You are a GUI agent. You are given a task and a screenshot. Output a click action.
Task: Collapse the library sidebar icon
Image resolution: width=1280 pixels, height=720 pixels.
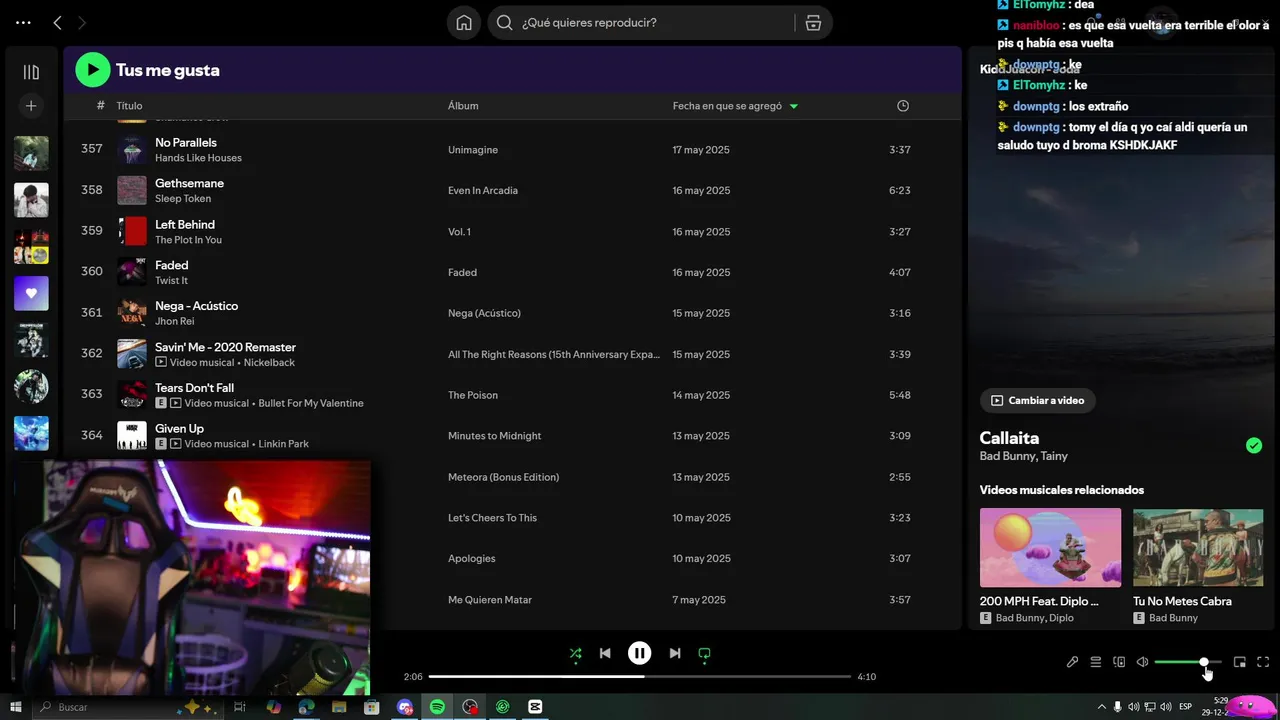[31, 72]
